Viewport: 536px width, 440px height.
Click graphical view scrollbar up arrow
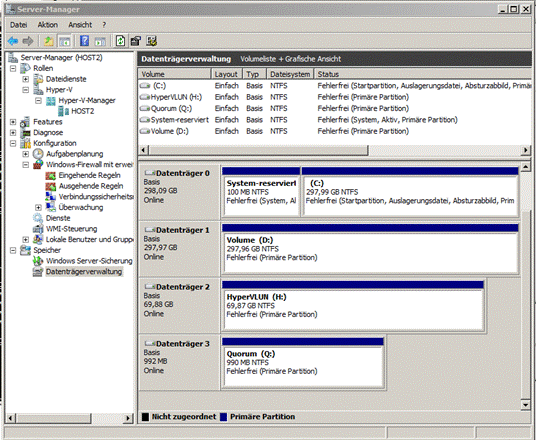tap(526, 167)
